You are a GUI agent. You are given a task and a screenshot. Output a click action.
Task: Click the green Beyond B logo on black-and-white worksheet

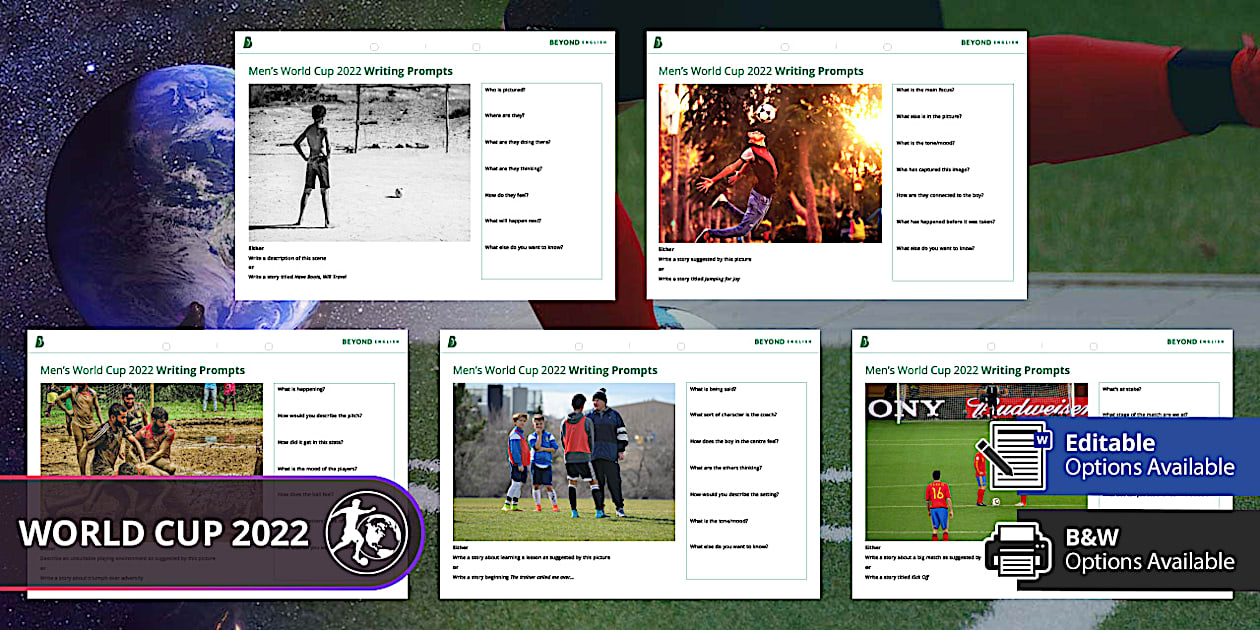click(246, 42)
